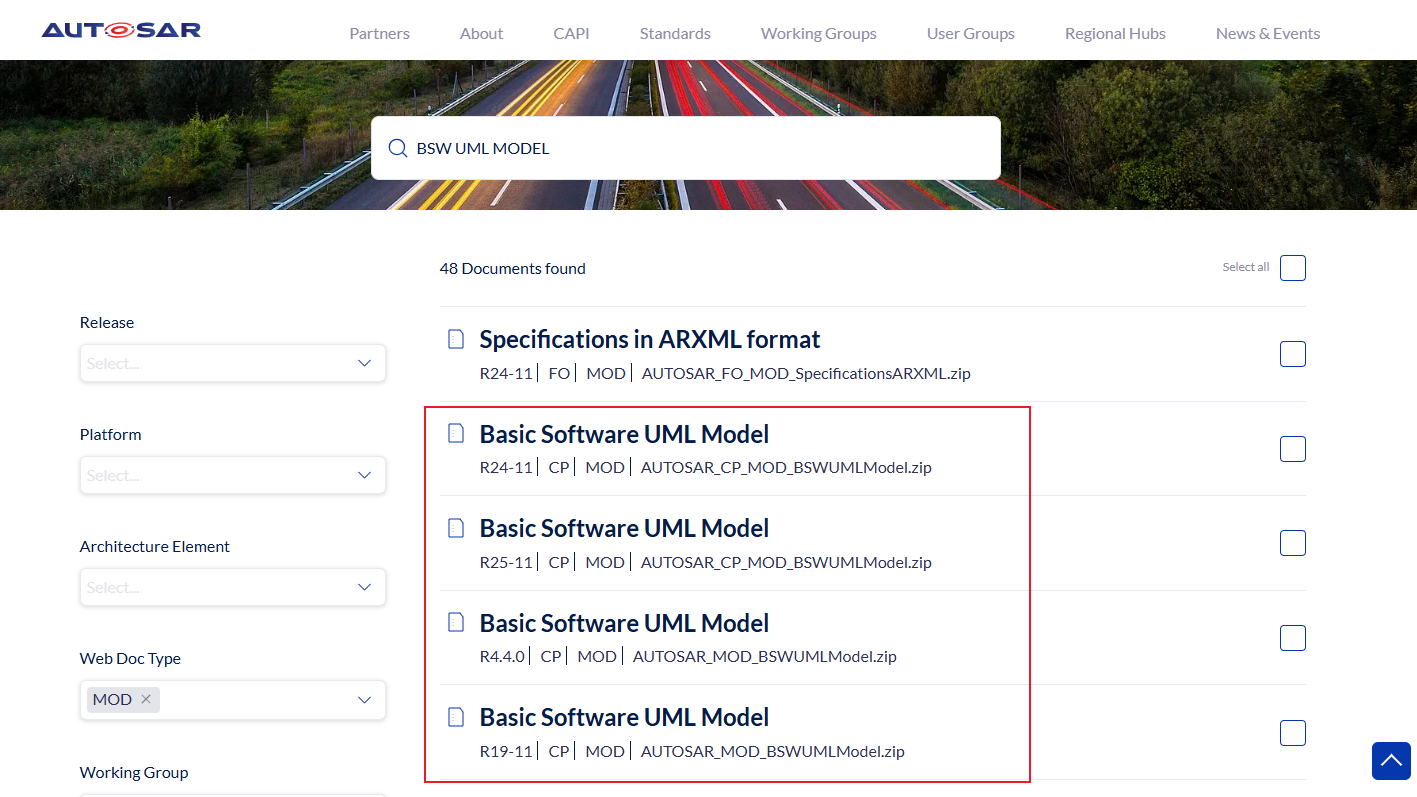Open the Architecture Element dropdown
This screenshot has width=1417, height=797.
pyautogui.click(x=233, y=587)
